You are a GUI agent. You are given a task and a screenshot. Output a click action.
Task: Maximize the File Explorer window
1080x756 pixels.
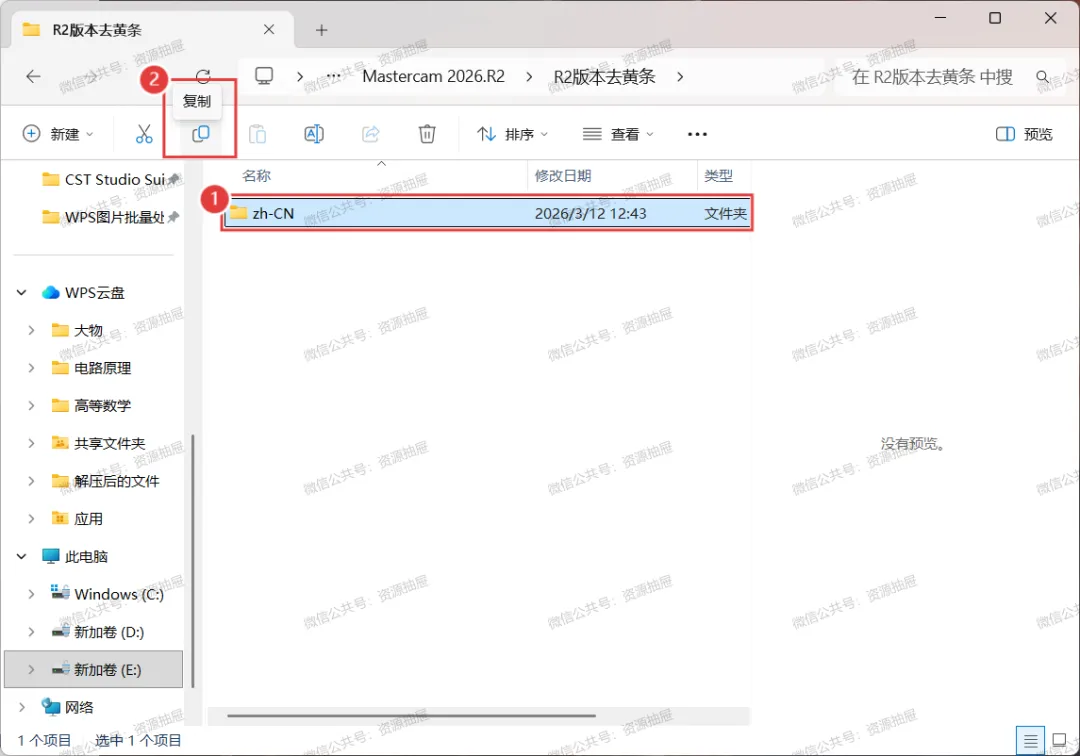pyautogui.click(x=995, y=18)
